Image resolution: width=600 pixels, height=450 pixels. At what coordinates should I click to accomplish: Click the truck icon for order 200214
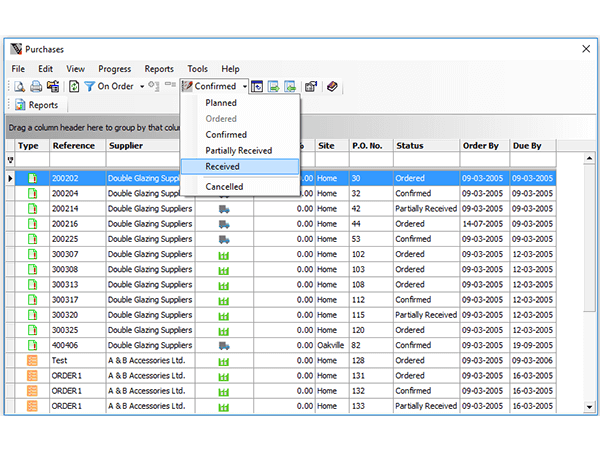[x=223, y=209]
